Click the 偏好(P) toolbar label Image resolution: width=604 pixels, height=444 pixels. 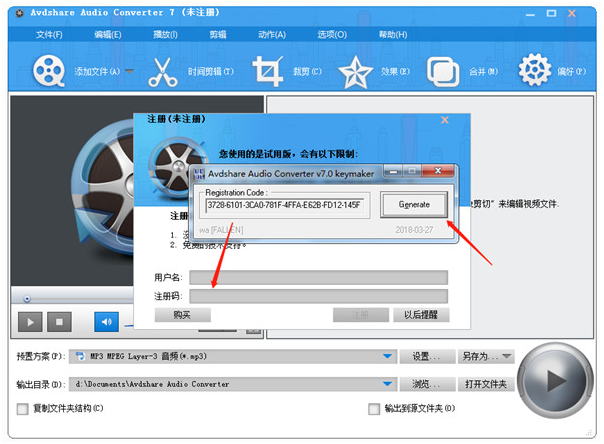click(572, 72)
